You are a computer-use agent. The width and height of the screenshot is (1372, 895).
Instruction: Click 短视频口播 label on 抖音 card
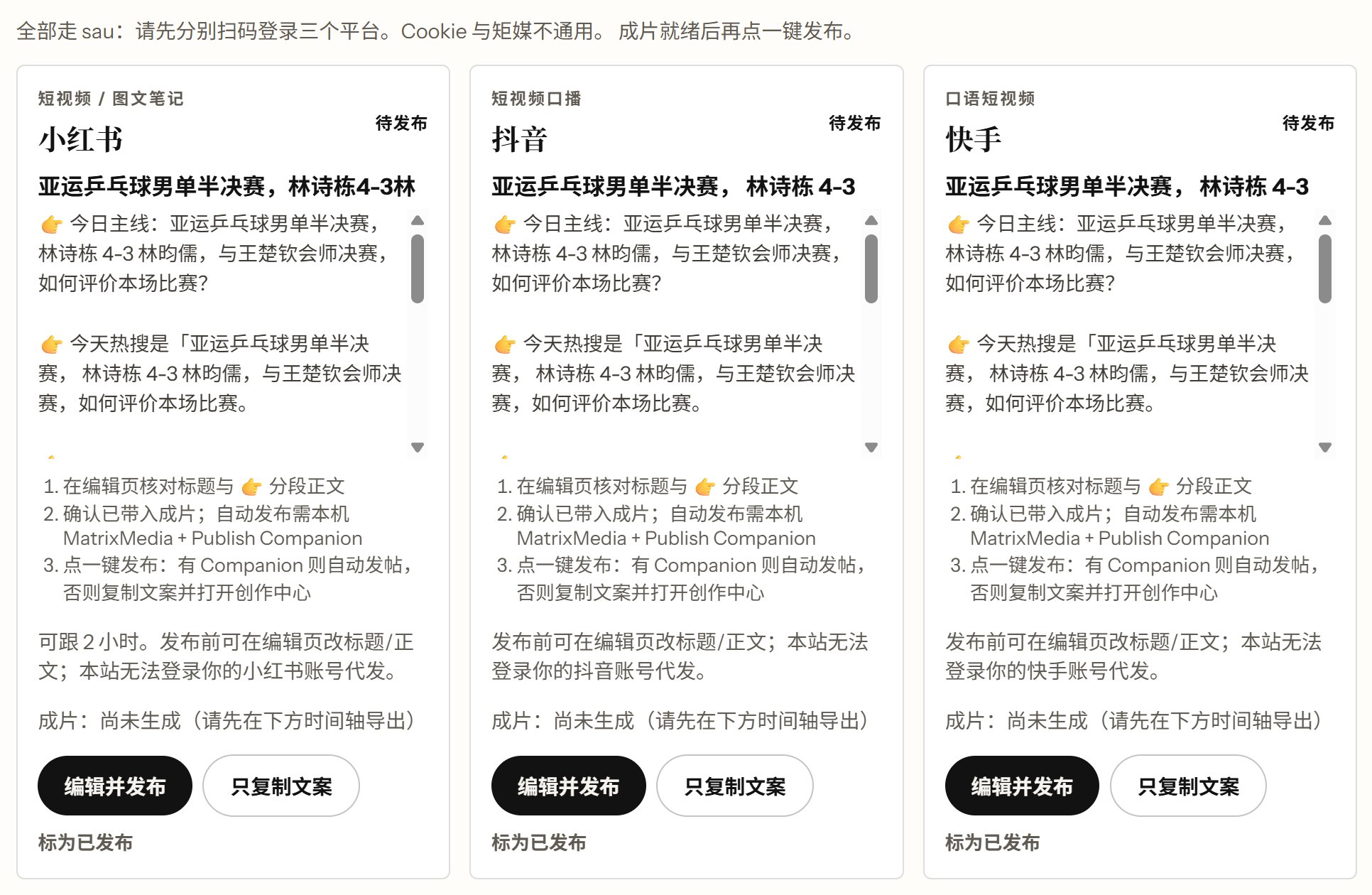pos(536,98)
